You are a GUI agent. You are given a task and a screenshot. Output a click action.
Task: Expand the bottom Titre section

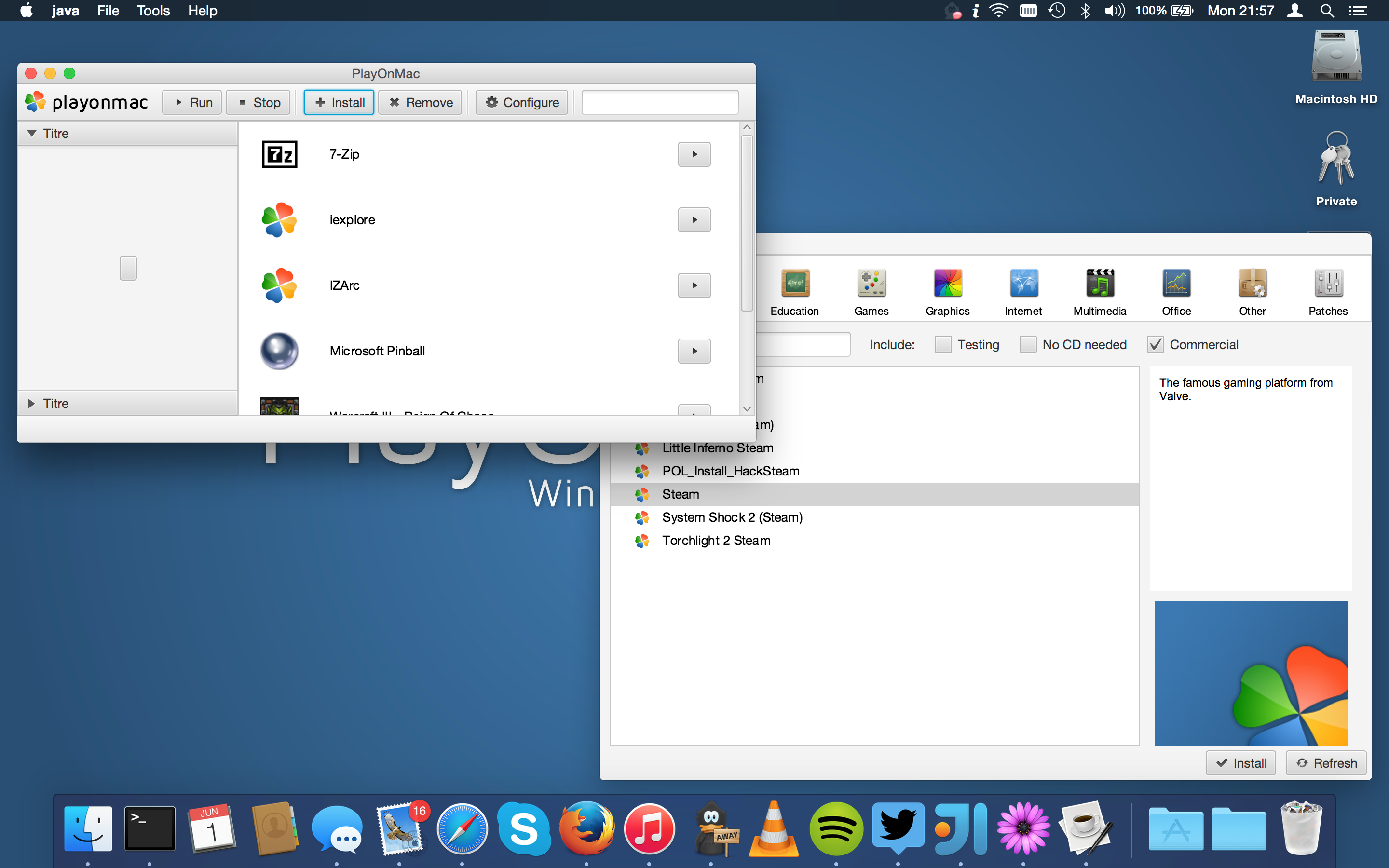31,403
